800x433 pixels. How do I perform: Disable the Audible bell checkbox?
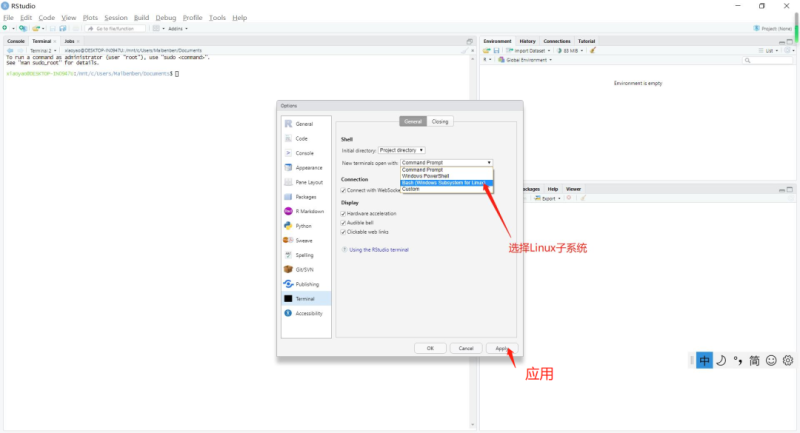344,223
